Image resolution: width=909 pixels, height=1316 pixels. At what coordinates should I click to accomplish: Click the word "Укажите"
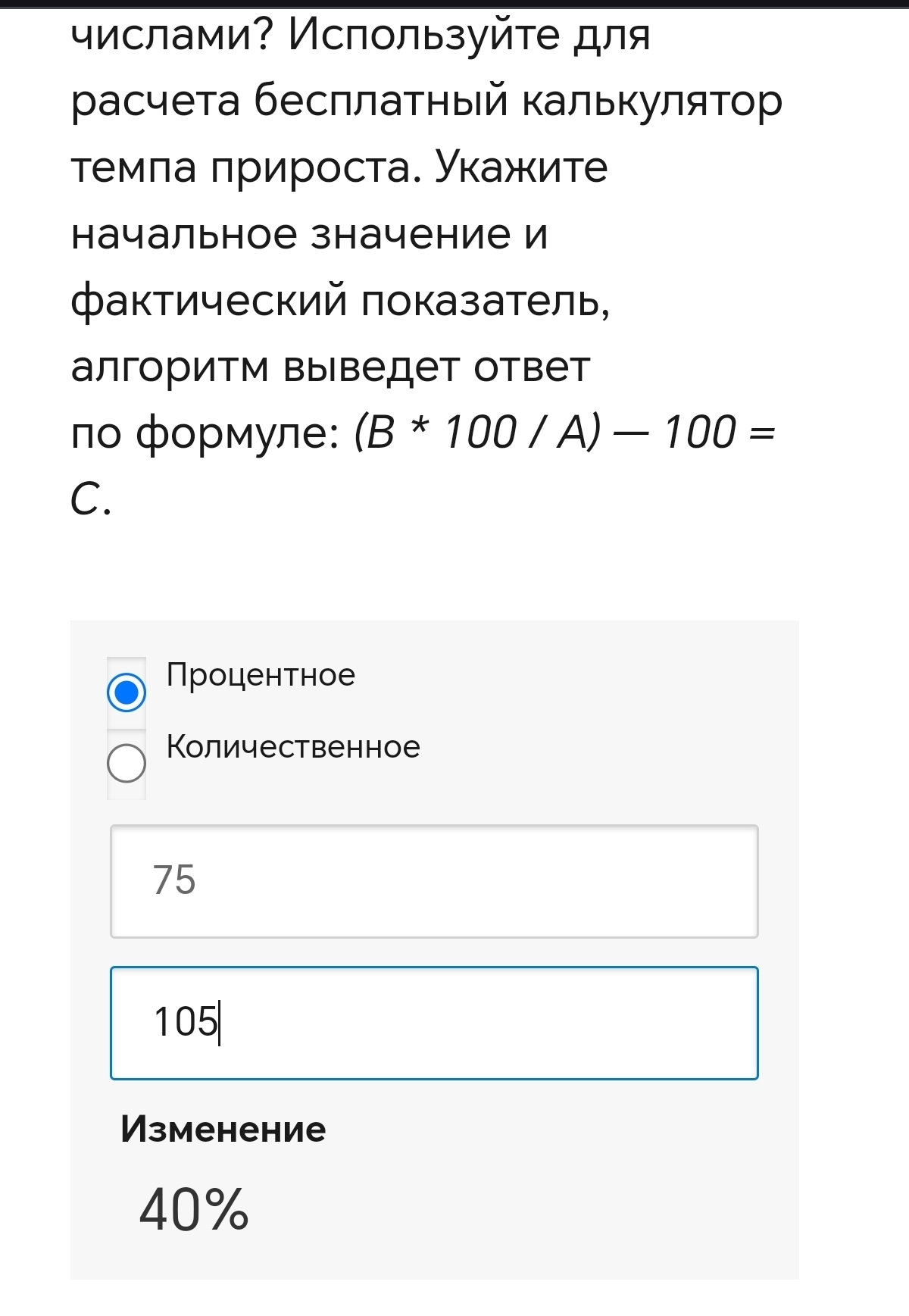[x=521, y=167]
